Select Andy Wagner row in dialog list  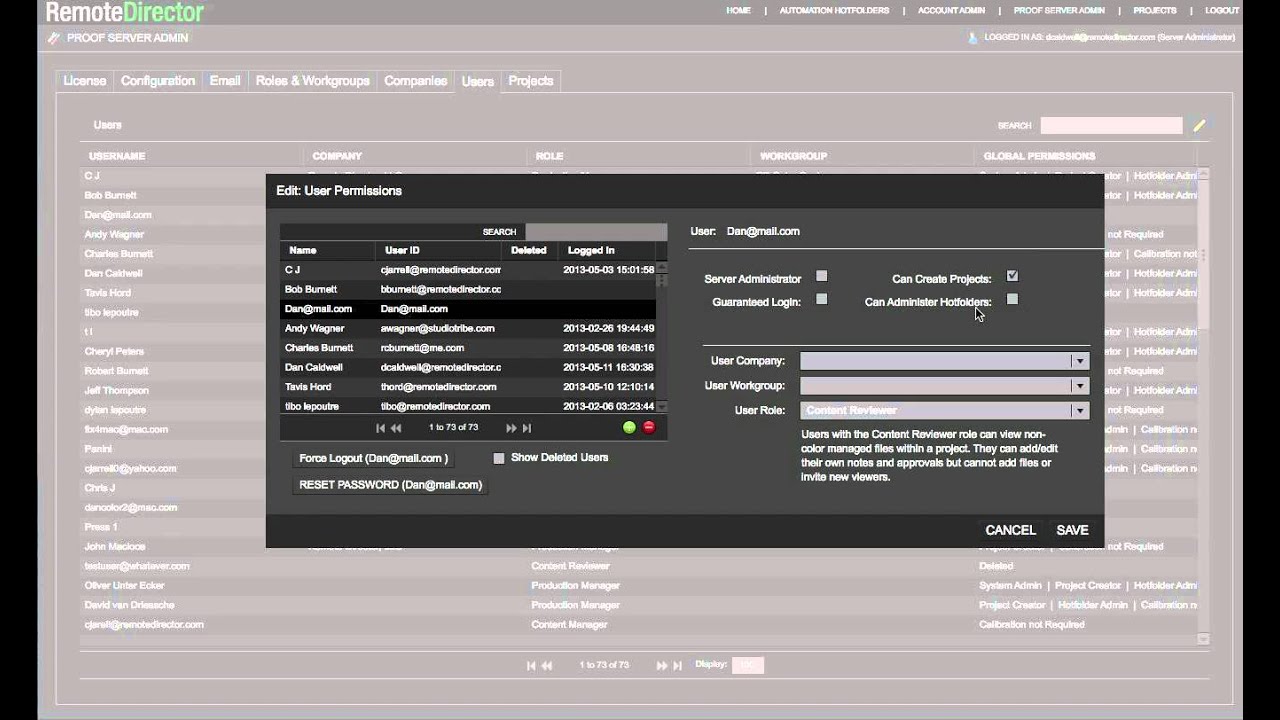click(468, 328)
